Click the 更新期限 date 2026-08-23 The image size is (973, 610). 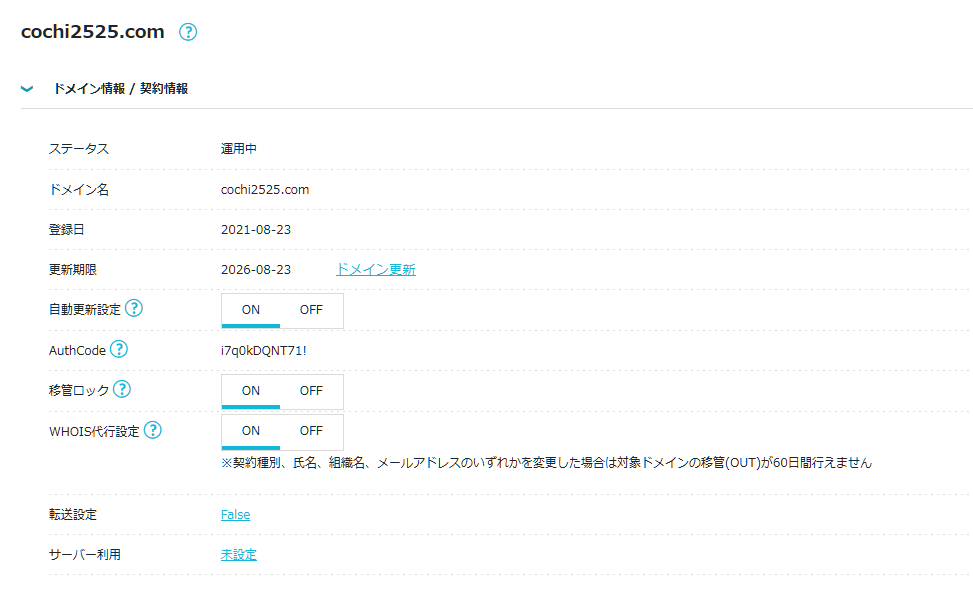click(x=256, y=270)
